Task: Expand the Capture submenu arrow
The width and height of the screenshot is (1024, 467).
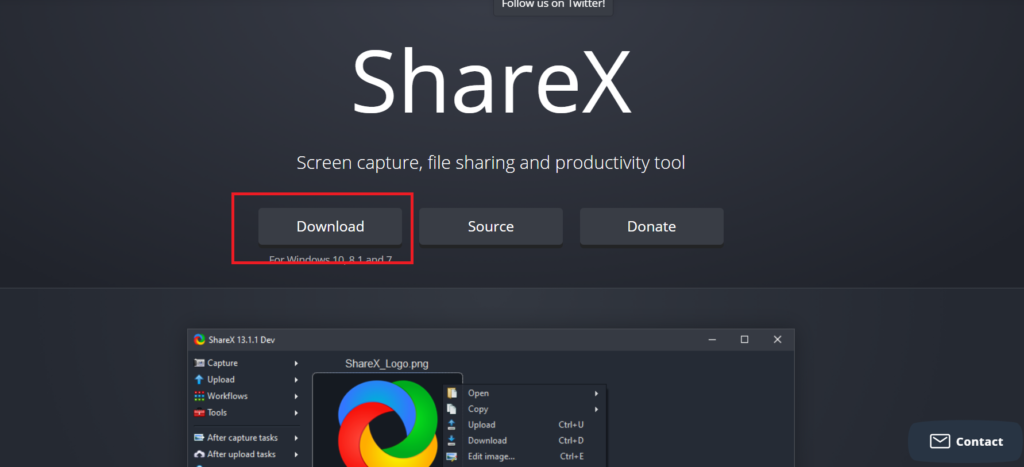Action: pos(296,363)
